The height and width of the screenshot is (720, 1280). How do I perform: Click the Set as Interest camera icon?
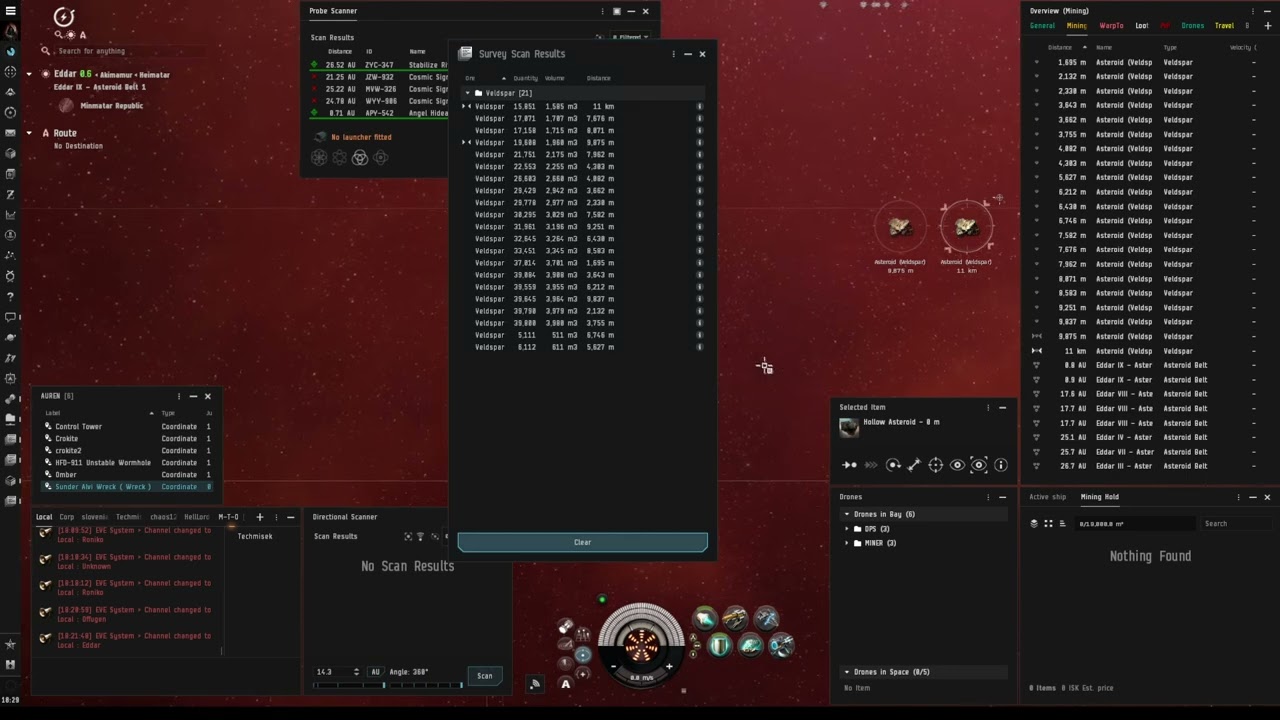(979, 464)
